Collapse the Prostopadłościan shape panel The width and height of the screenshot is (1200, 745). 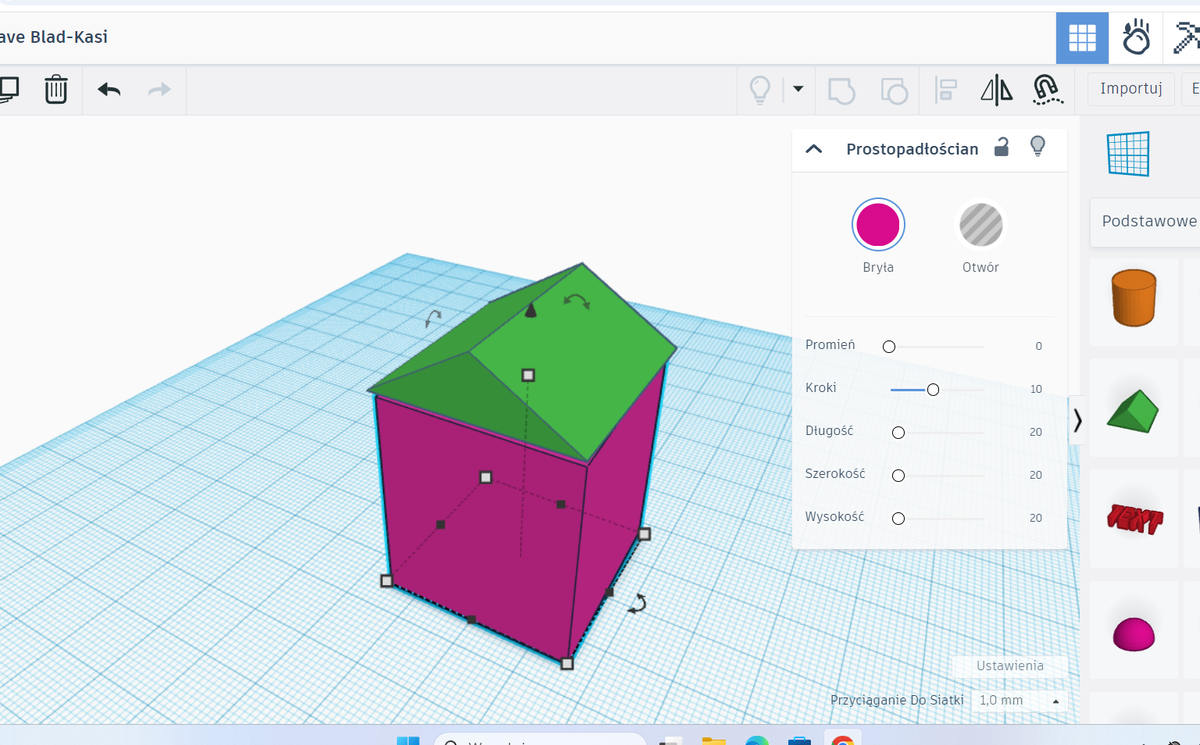814,149
